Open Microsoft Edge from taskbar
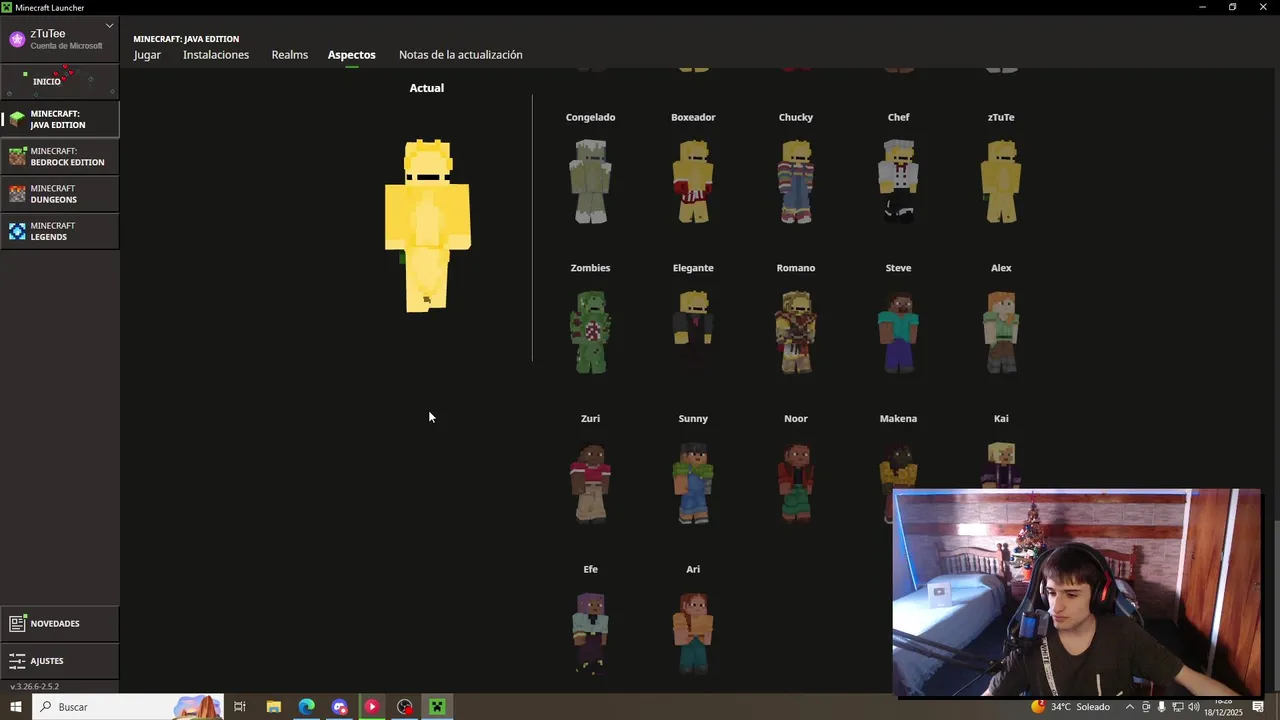This screenshot has height=720, width=1280. coord(306,707)
